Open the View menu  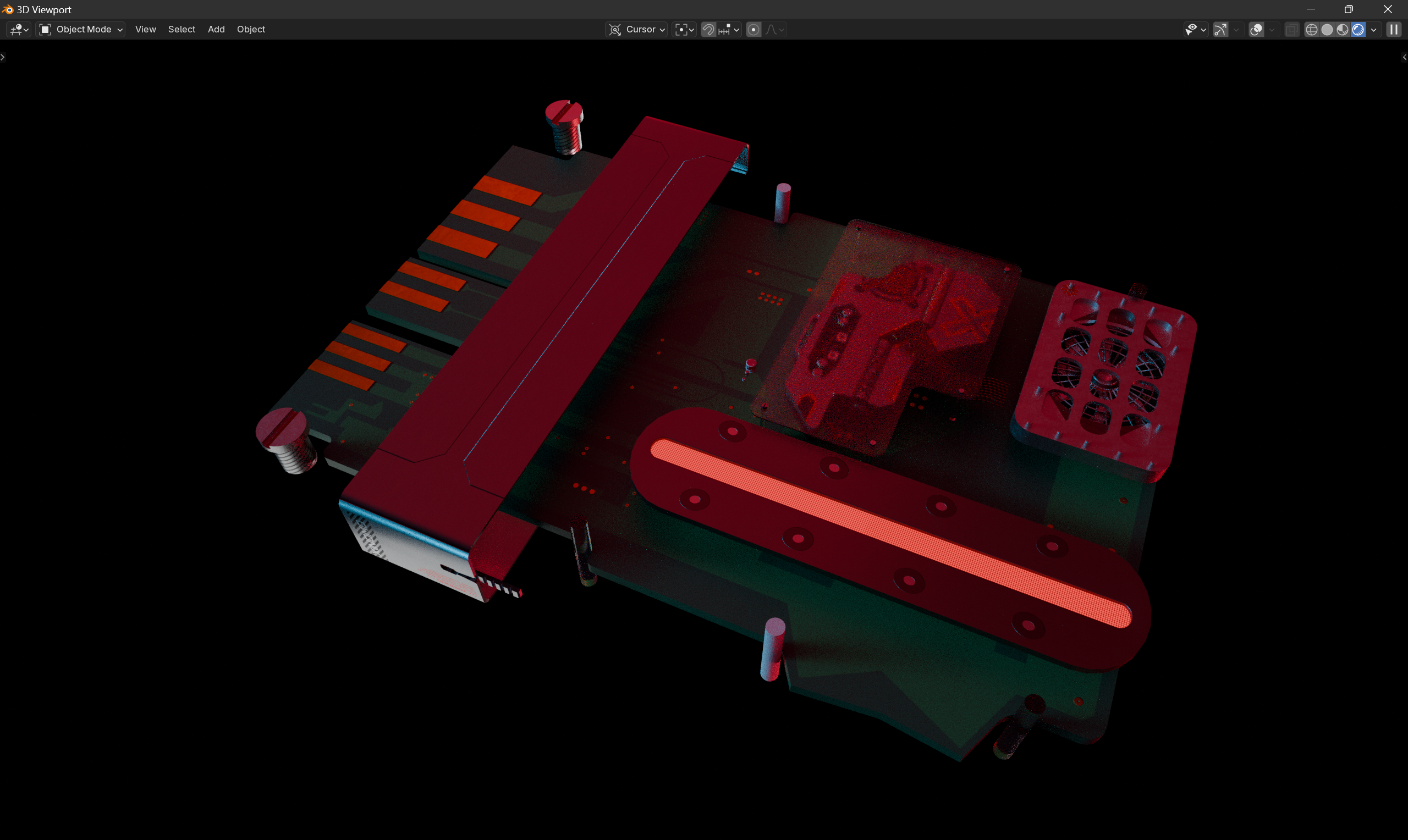click(x=146, y=30)
